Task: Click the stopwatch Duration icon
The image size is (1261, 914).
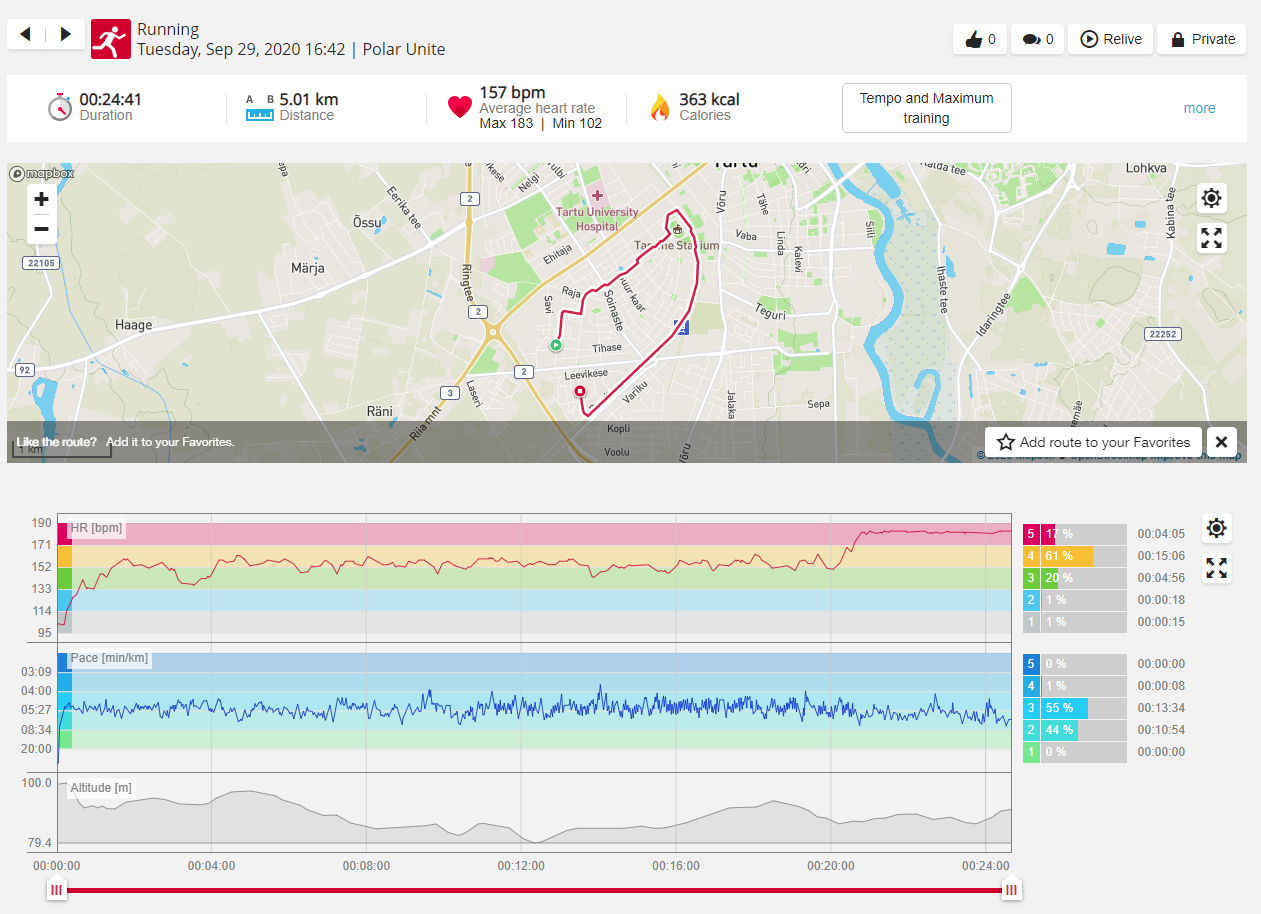Action: point(60,106)
